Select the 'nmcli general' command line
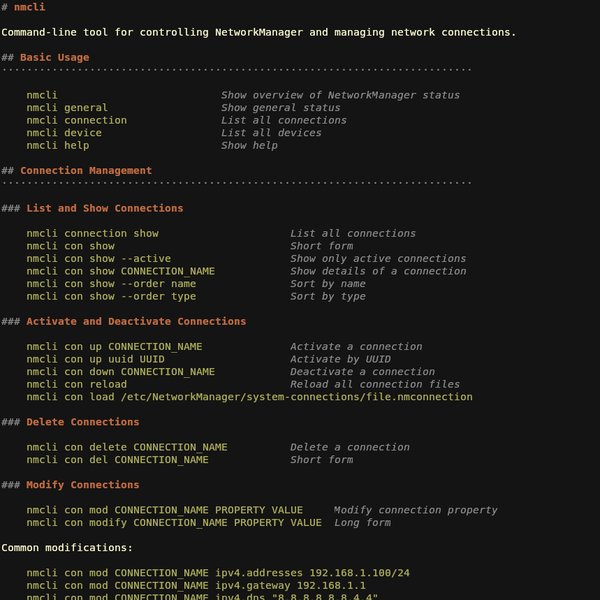 pos(67,108)
